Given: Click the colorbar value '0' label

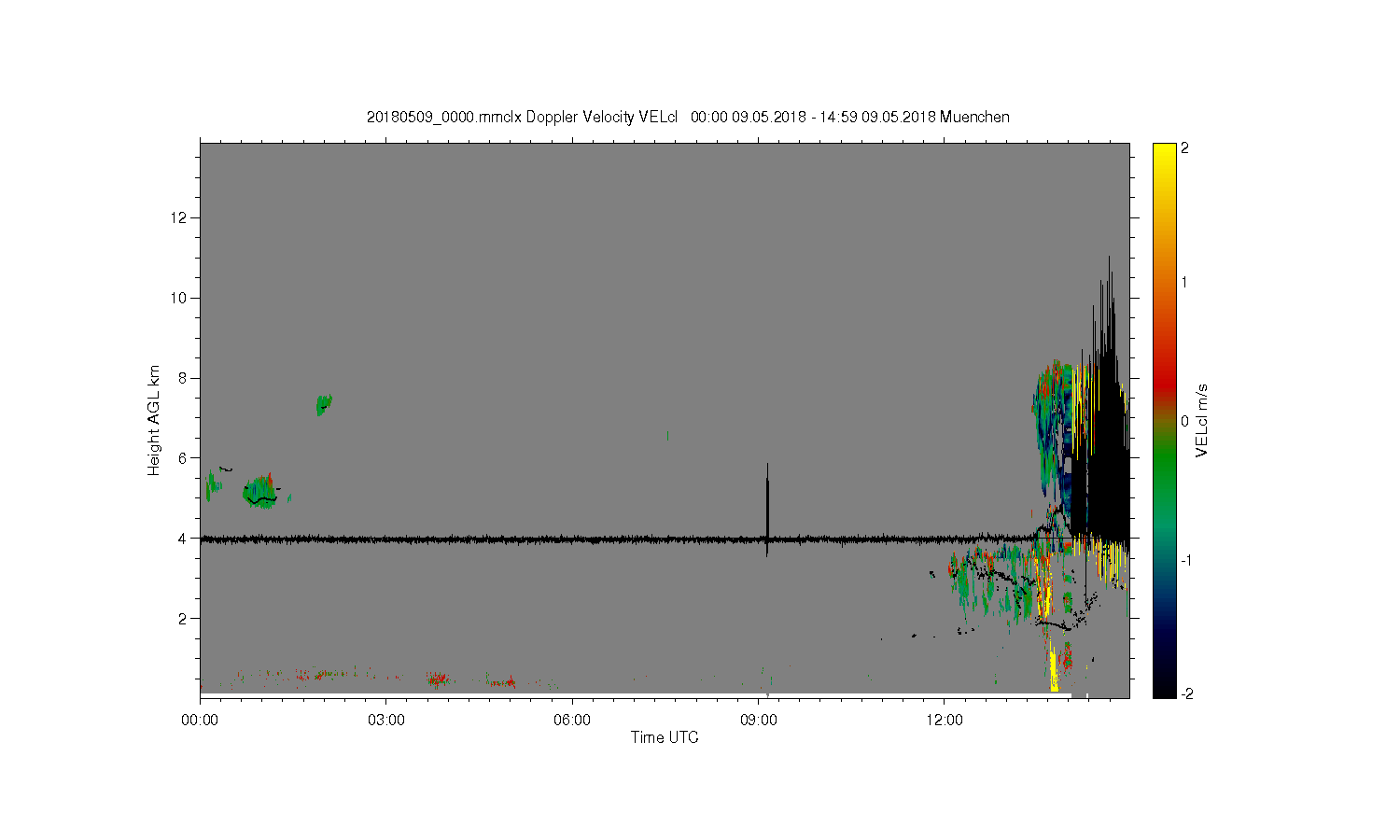Looking at the screenshot, I should pos(1184,421).
